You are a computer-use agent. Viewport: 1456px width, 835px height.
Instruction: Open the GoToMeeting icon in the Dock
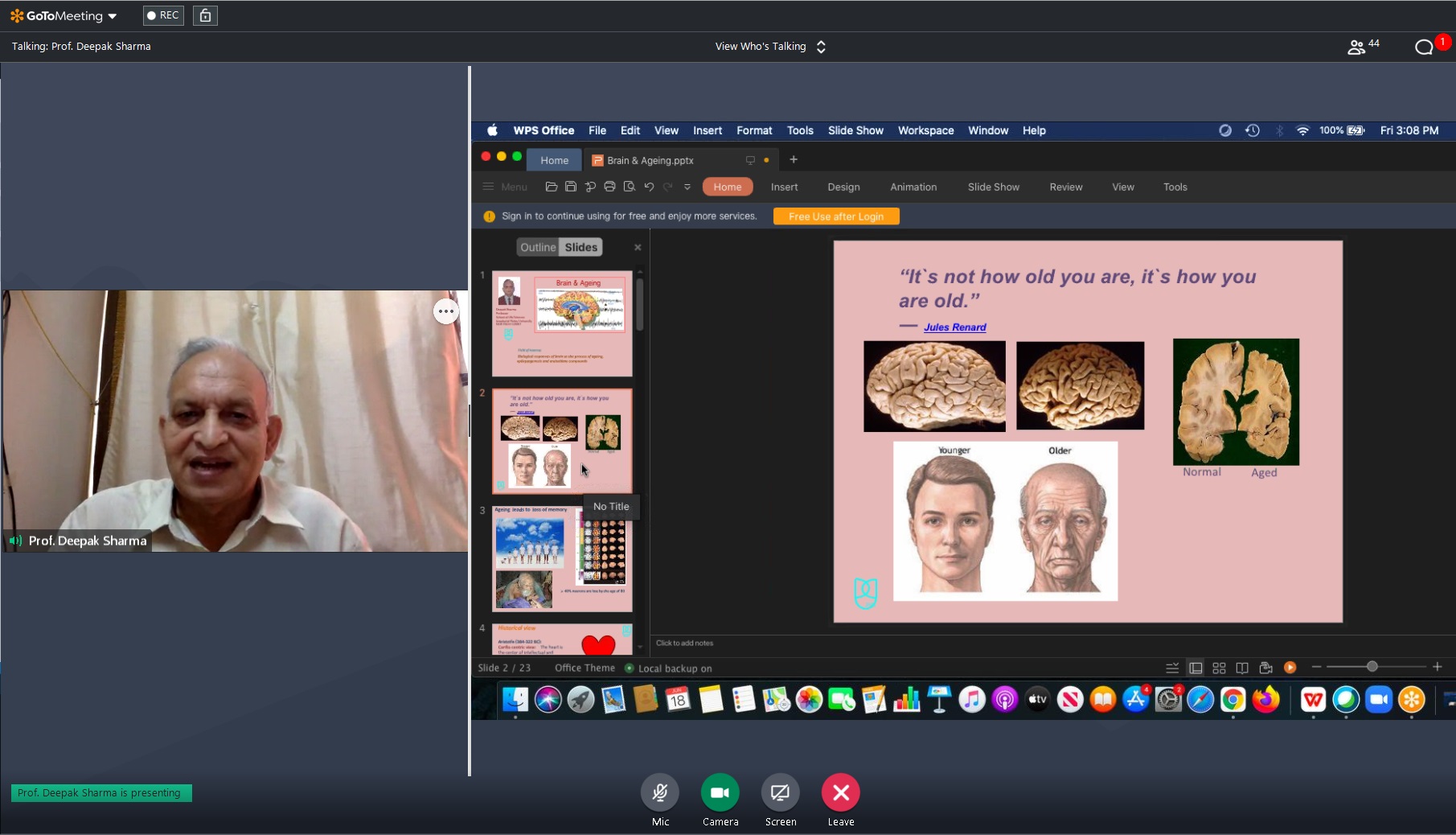(x=1411, y=699)
